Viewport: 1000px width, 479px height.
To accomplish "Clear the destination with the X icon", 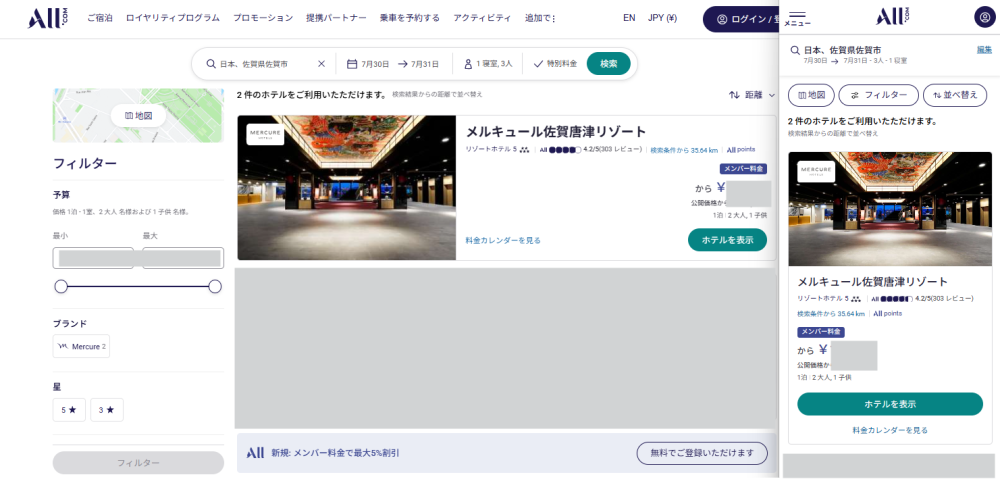I will tap(321, 64).
